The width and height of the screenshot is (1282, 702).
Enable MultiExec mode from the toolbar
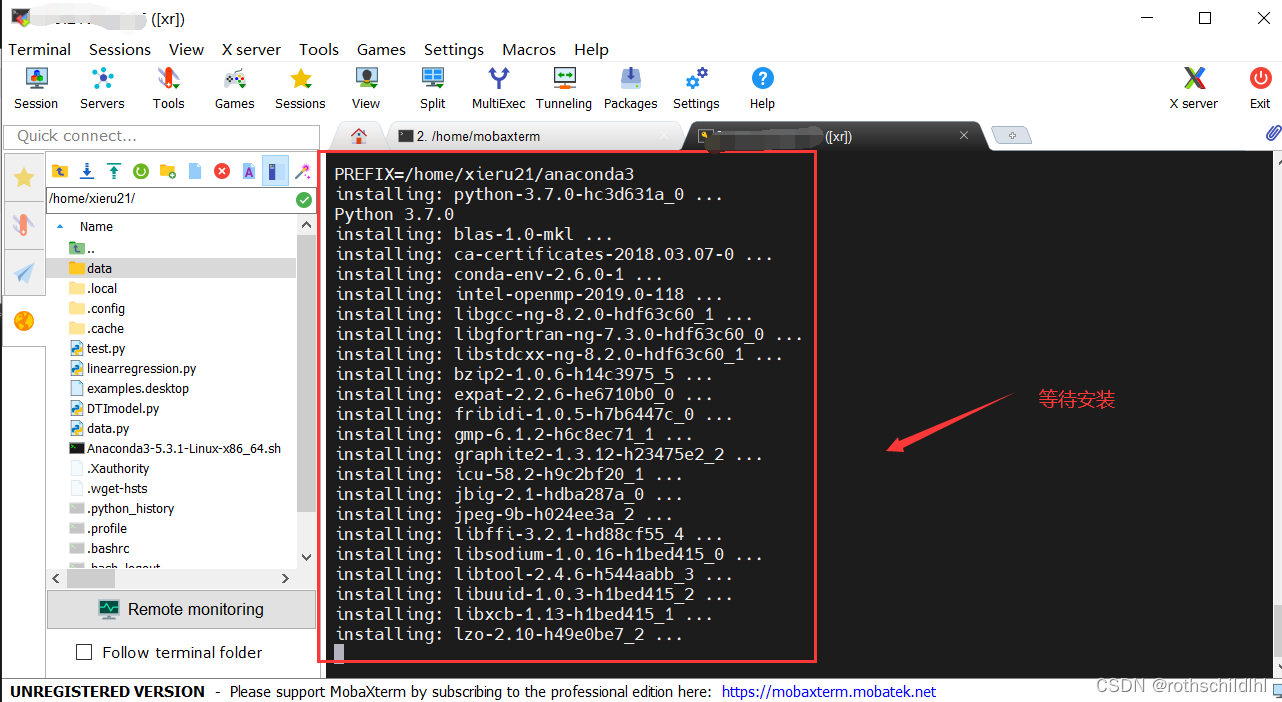point(498,88)
